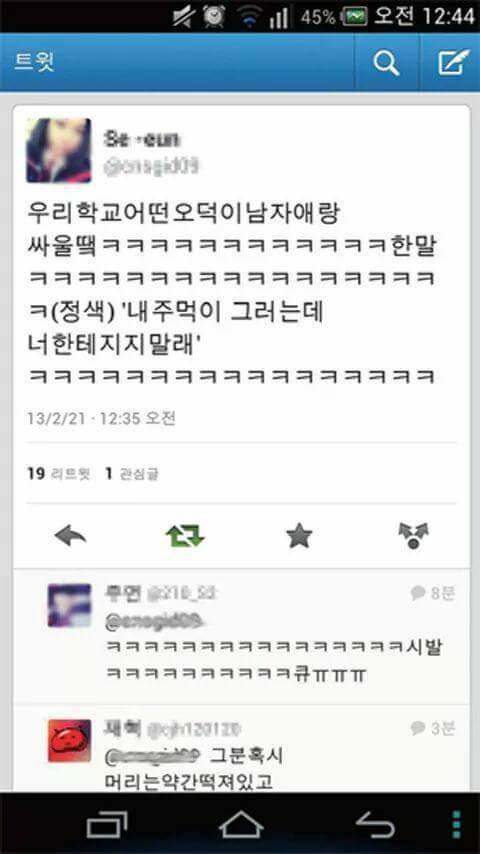Open the three-dot overflow menu

point(457,825)
